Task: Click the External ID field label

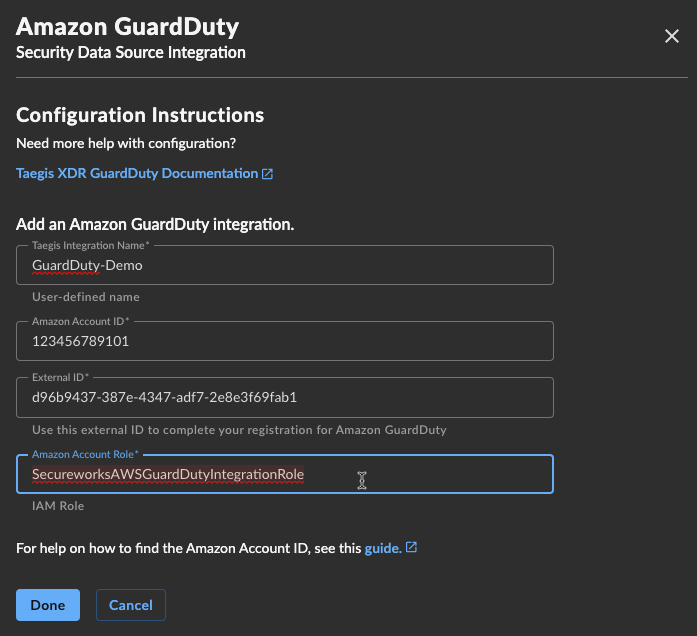Action: coord(60,377)
